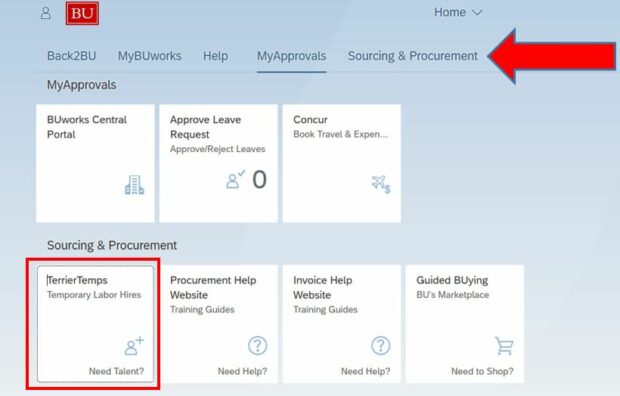
Task: Open the Invoice Help Website tile
Action: pos(342,324)
